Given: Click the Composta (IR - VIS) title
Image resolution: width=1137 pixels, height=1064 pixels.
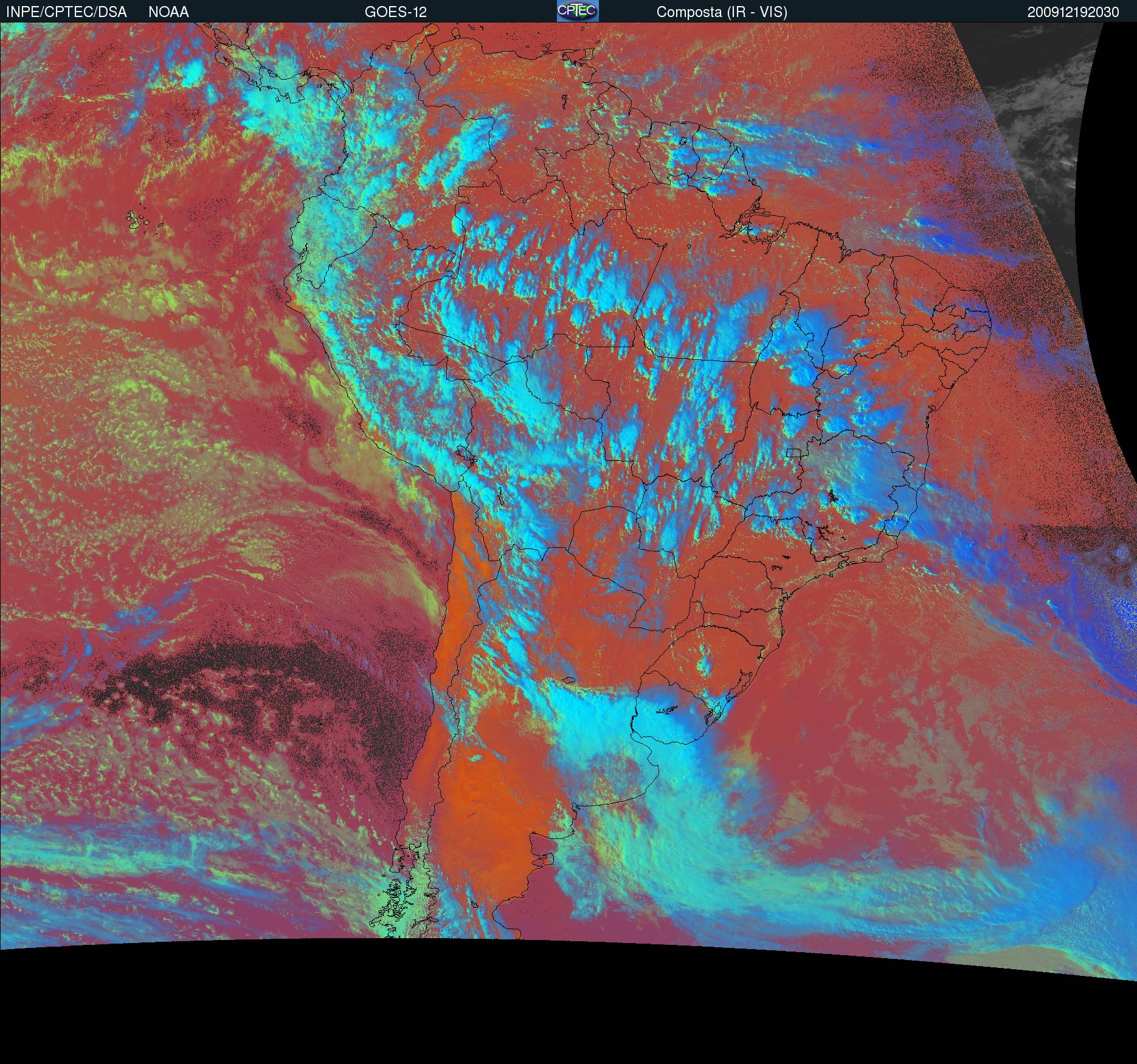Looking at the screenshot, I should click(722, 12).
